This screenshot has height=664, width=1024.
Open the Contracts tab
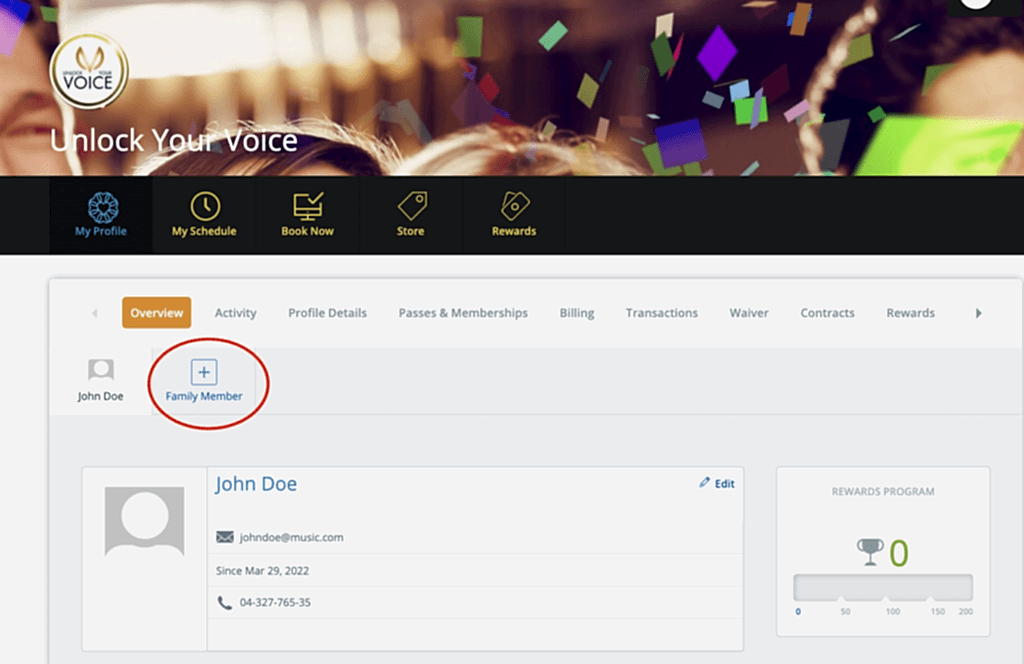click(x=827, y=313)
